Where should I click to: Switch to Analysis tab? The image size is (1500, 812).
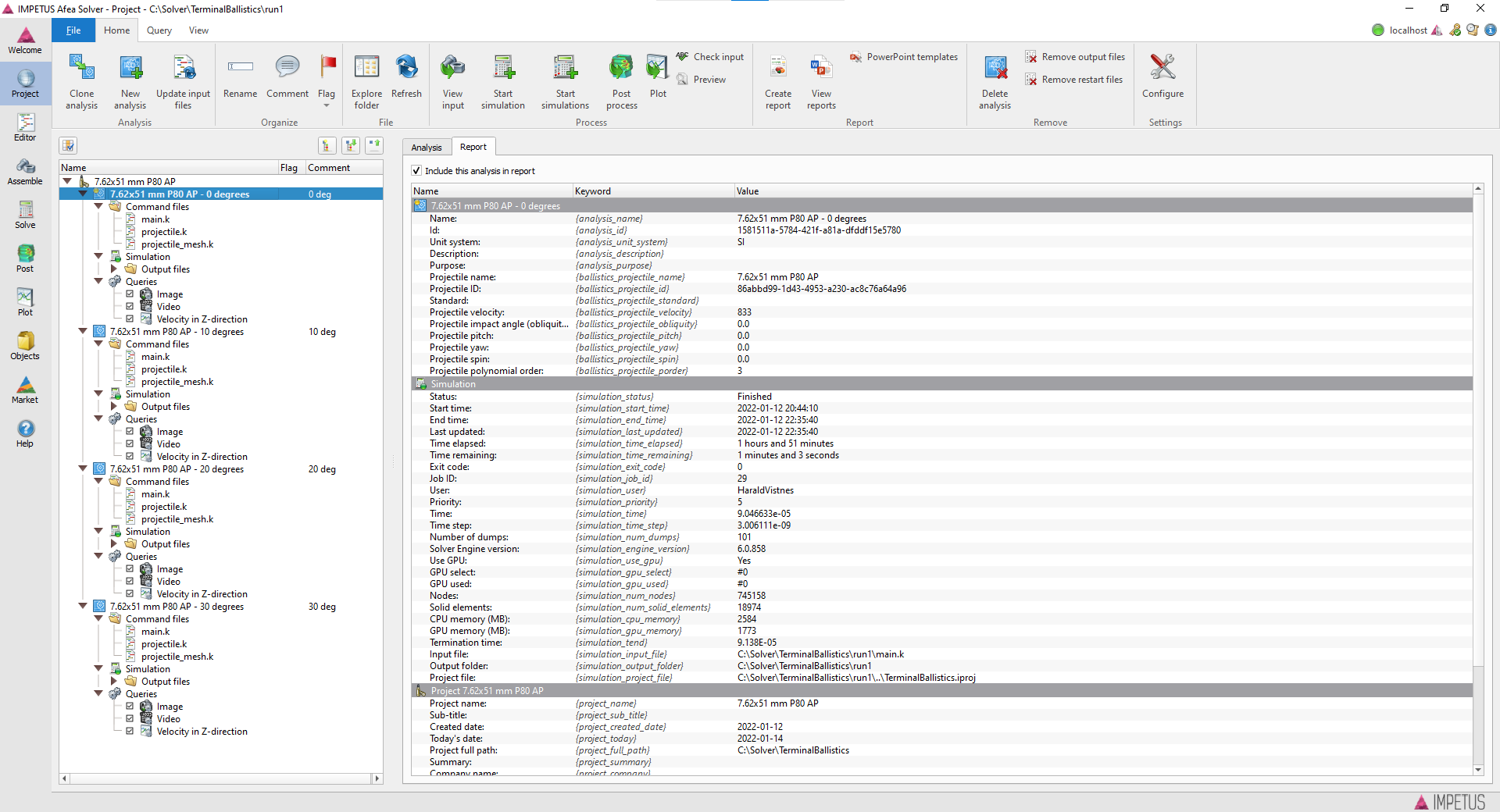point(427,148)
